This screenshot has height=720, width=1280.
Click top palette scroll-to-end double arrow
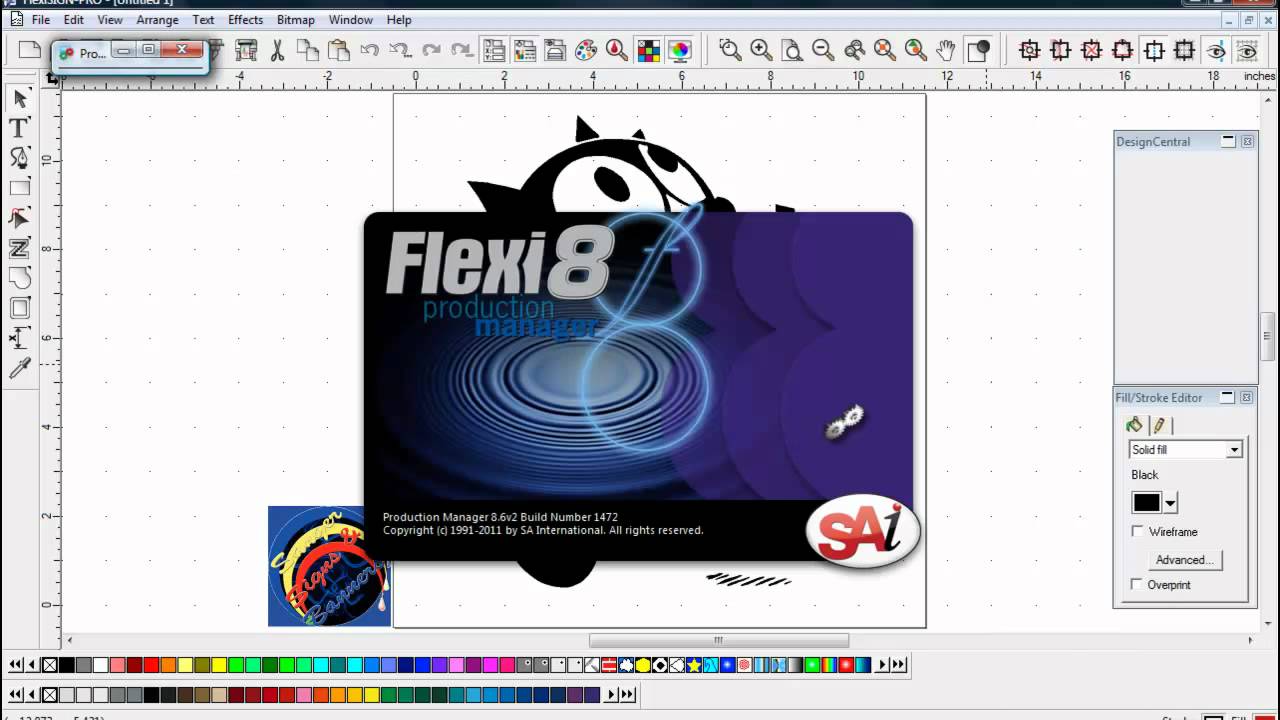(898, 665)
